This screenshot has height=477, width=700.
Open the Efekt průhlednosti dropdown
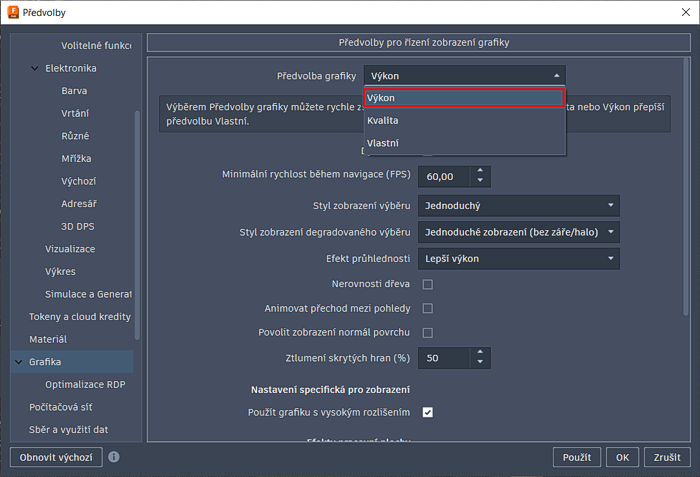click(519, 259)
